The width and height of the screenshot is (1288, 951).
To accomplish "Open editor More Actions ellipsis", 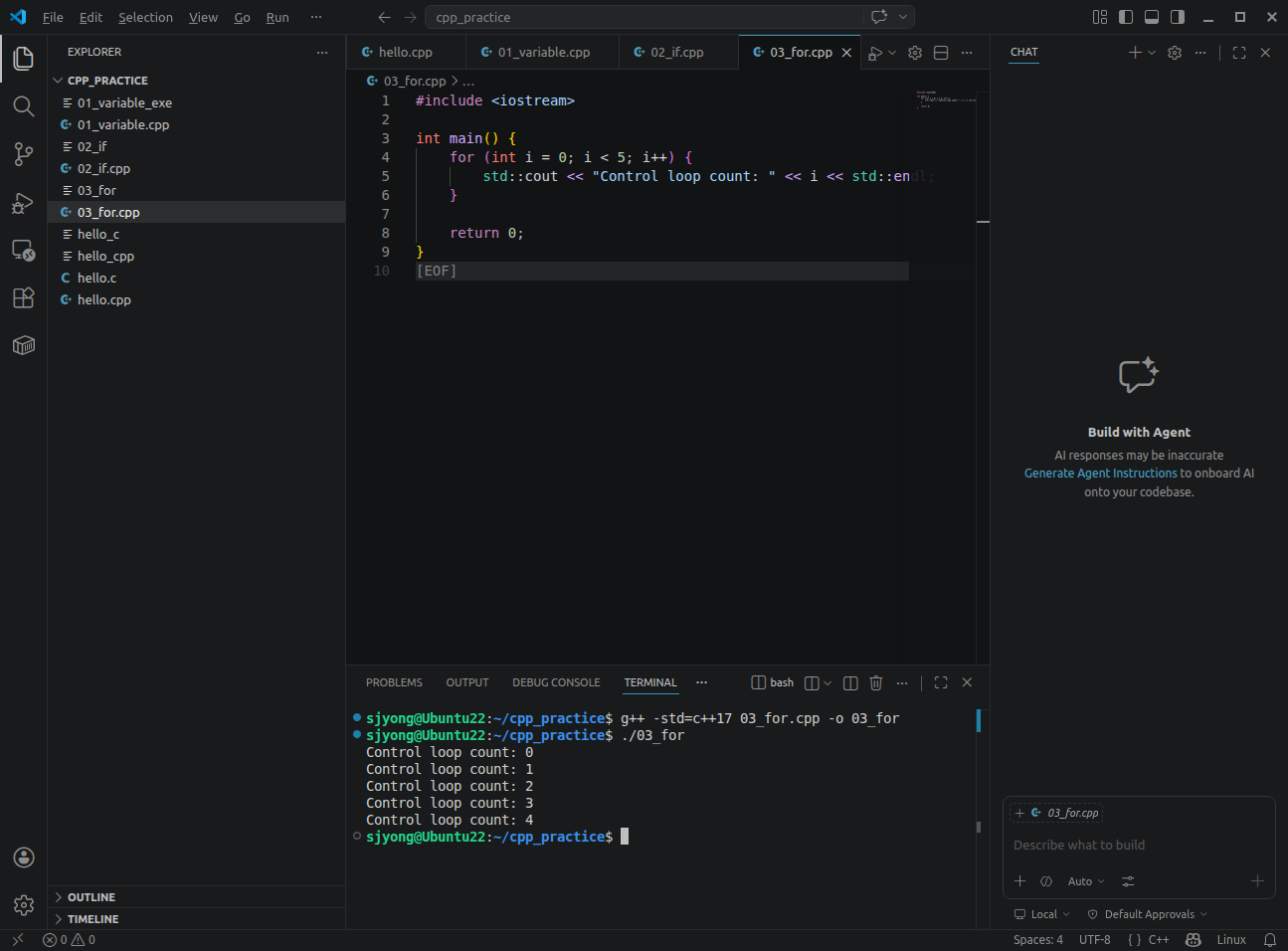I will coord(967,53).
